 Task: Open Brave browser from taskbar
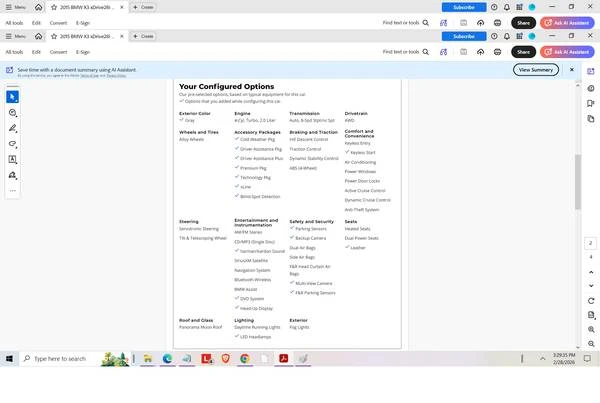(225, 359)
